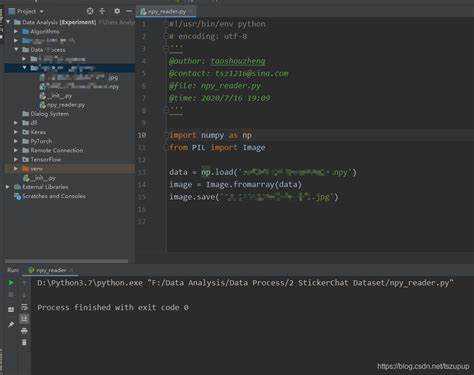Open Project panel settings via the gear icon

point(117,11)
